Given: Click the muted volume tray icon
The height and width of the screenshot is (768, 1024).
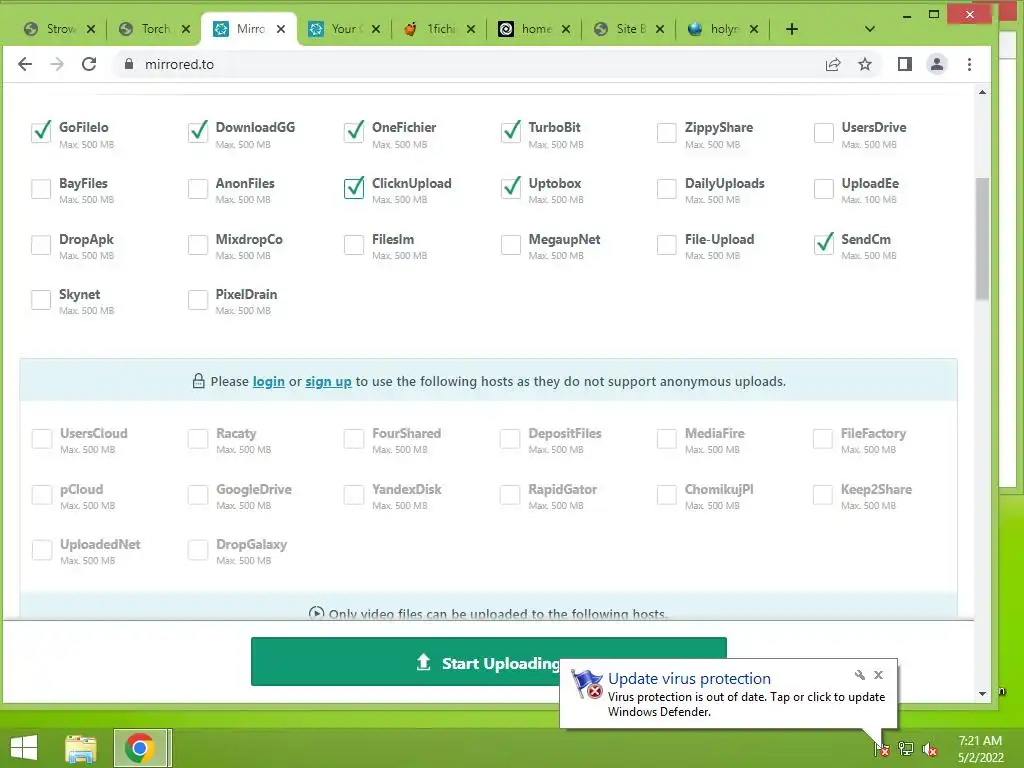Looking at the screenshot, I should coord(929,749).
